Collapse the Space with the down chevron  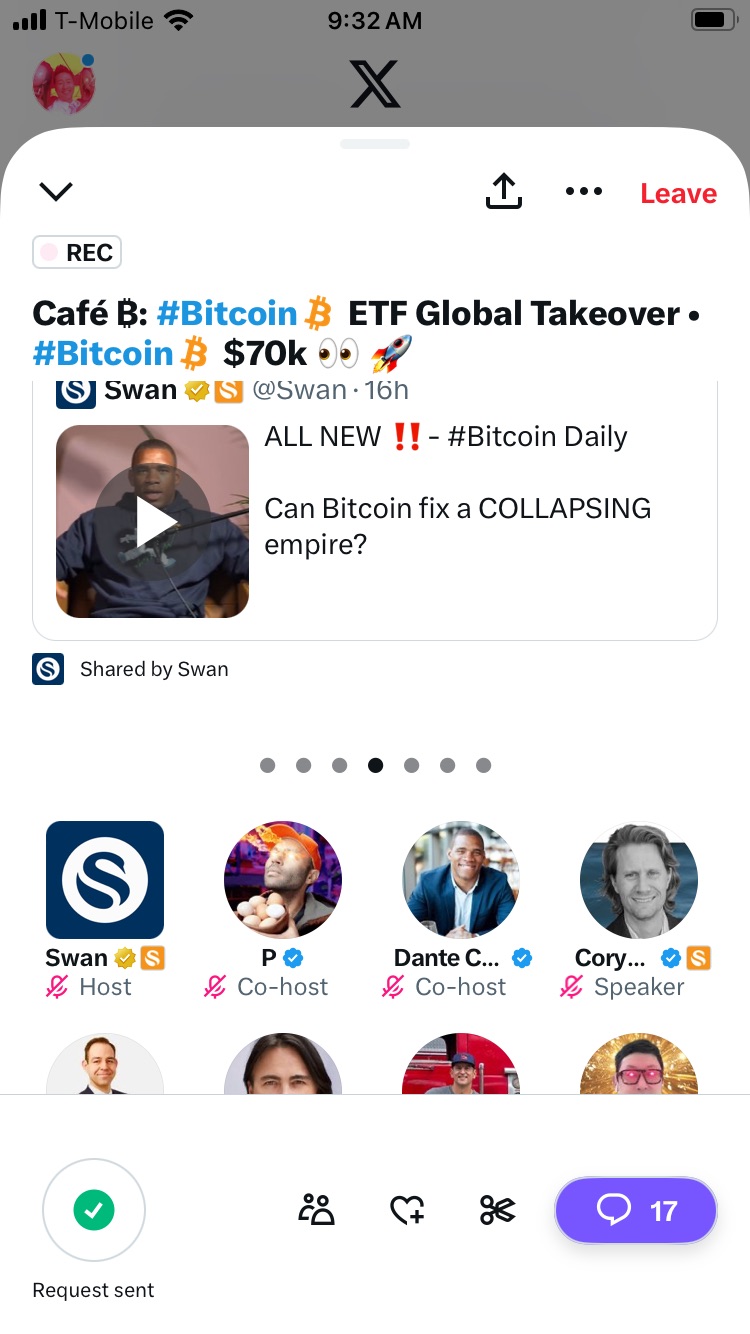pos(56,190)
